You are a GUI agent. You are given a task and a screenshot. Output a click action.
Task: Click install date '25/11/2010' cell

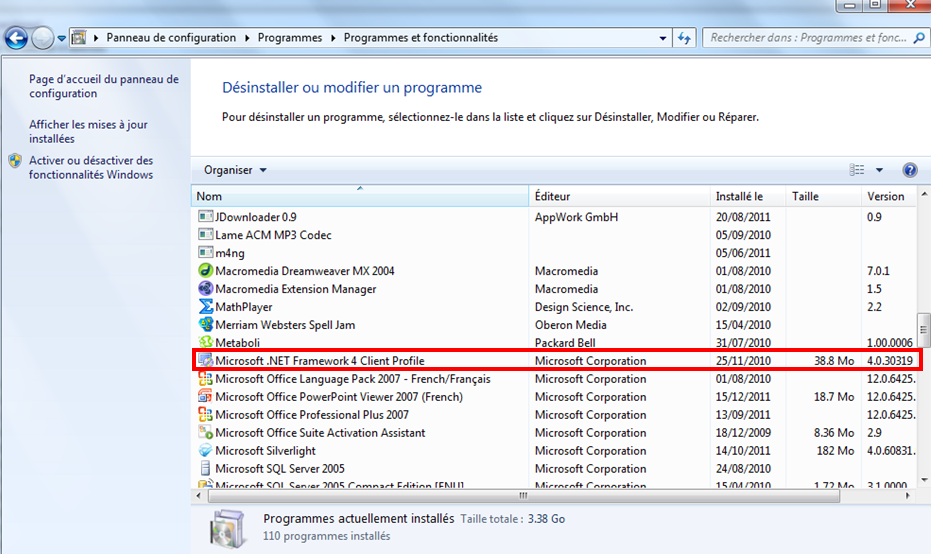(x=743, y=361)
